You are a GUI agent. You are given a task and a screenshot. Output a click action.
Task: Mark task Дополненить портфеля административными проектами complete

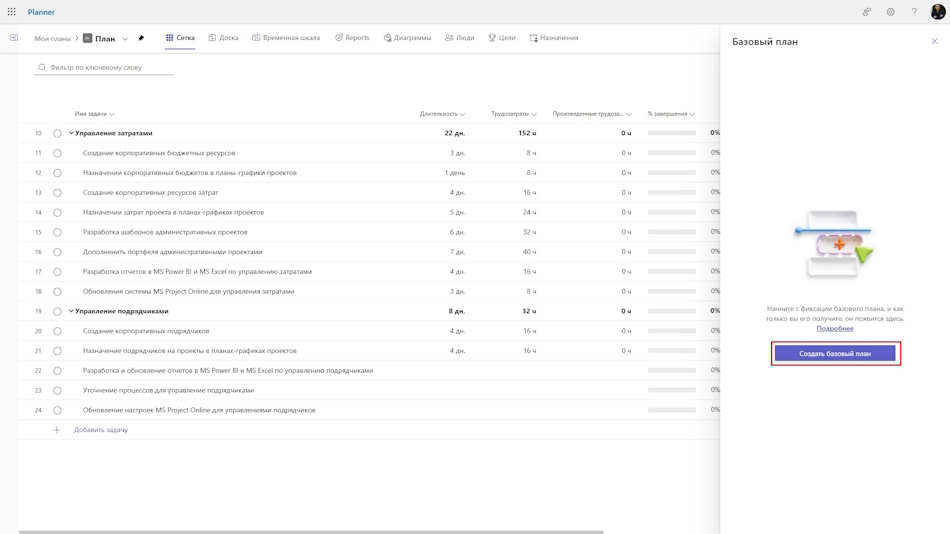(57, 252)
